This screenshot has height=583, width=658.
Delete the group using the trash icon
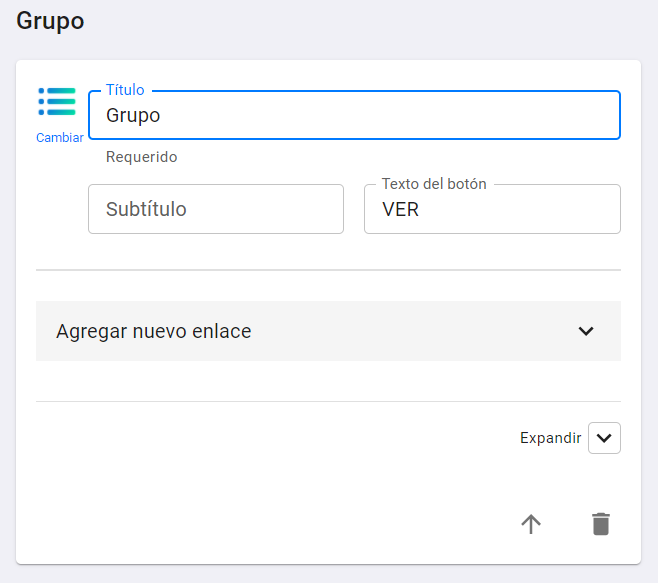pos(601,524)
